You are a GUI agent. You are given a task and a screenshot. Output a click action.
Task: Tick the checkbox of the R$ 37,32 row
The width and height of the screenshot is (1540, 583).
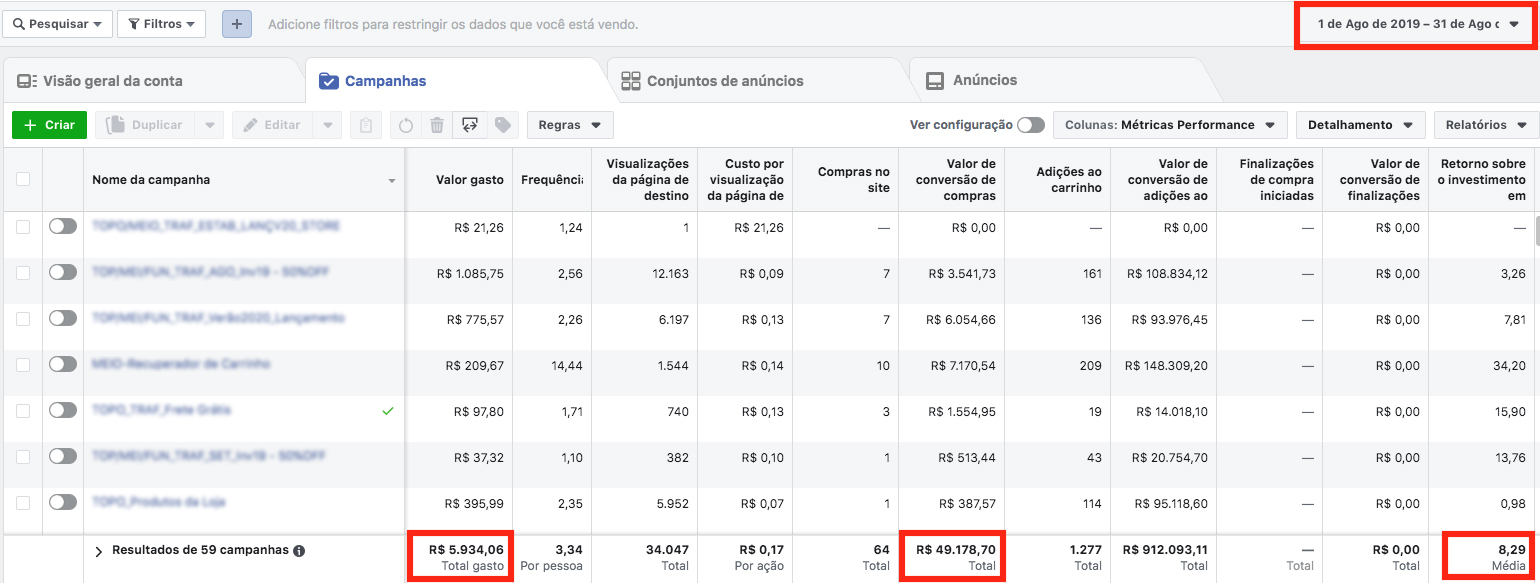tap(23, 456)
